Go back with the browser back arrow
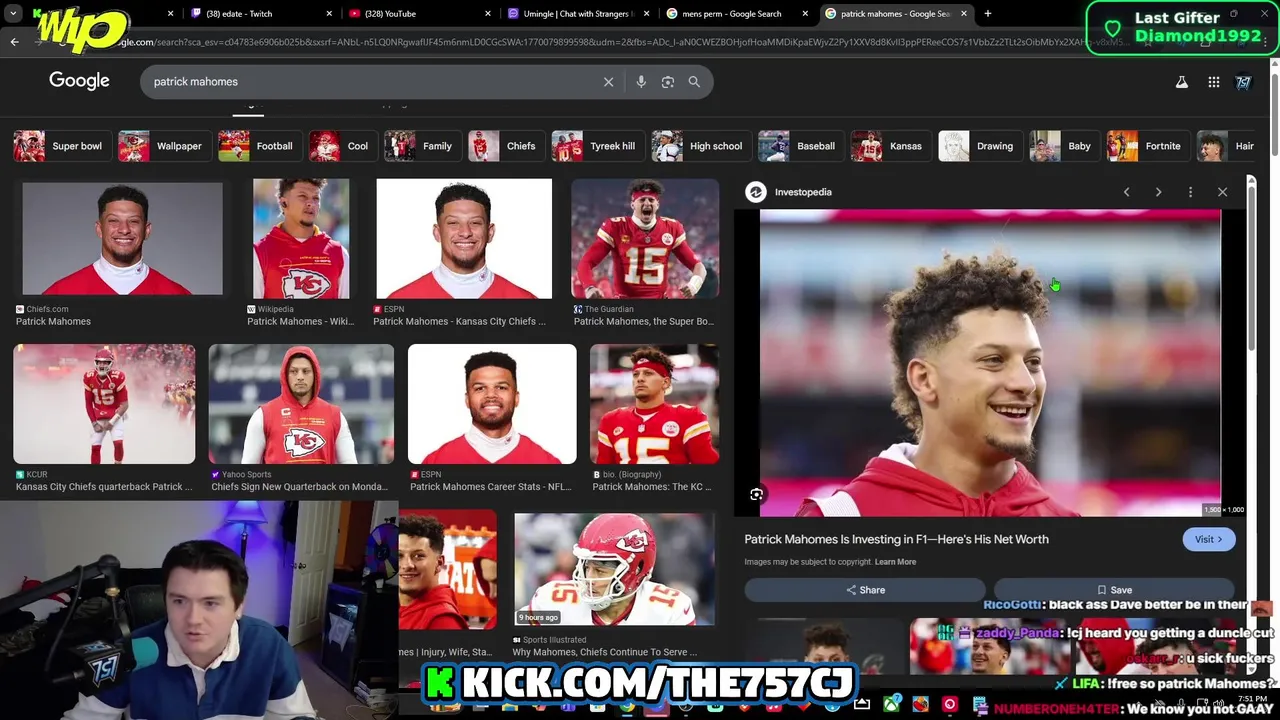The height and width of the screenshot is (720, 1280). 14,42
